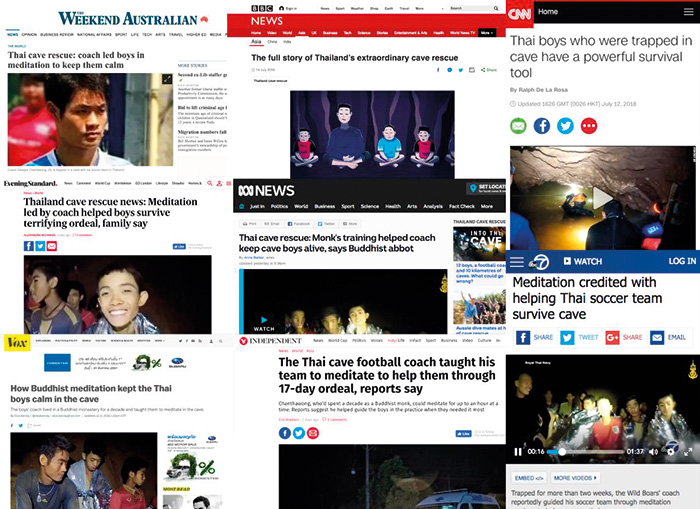This screenshot has width=700, height=509.
Task: Click WATCH play on ABC News video
Action: tap(264, 324)
